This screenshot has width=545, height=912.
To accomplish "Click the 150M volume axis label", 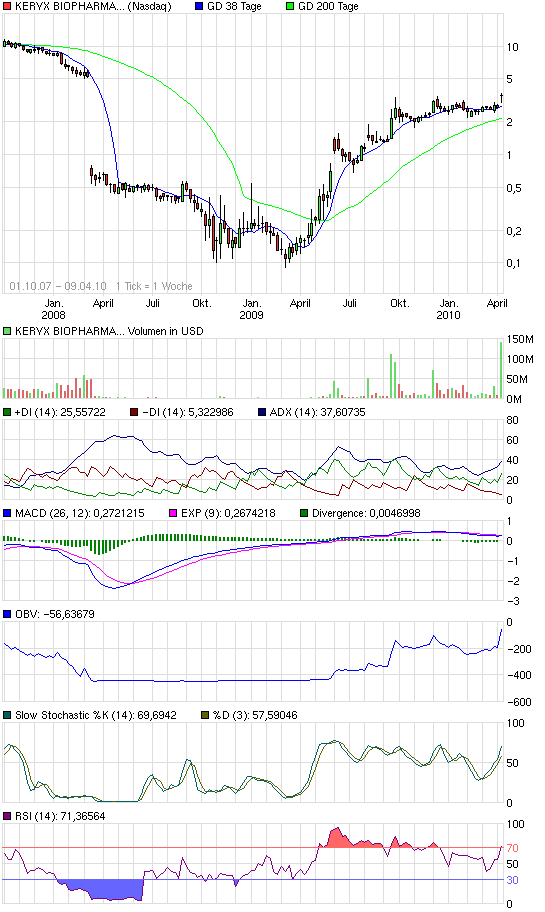I will [x=520, y=339].
